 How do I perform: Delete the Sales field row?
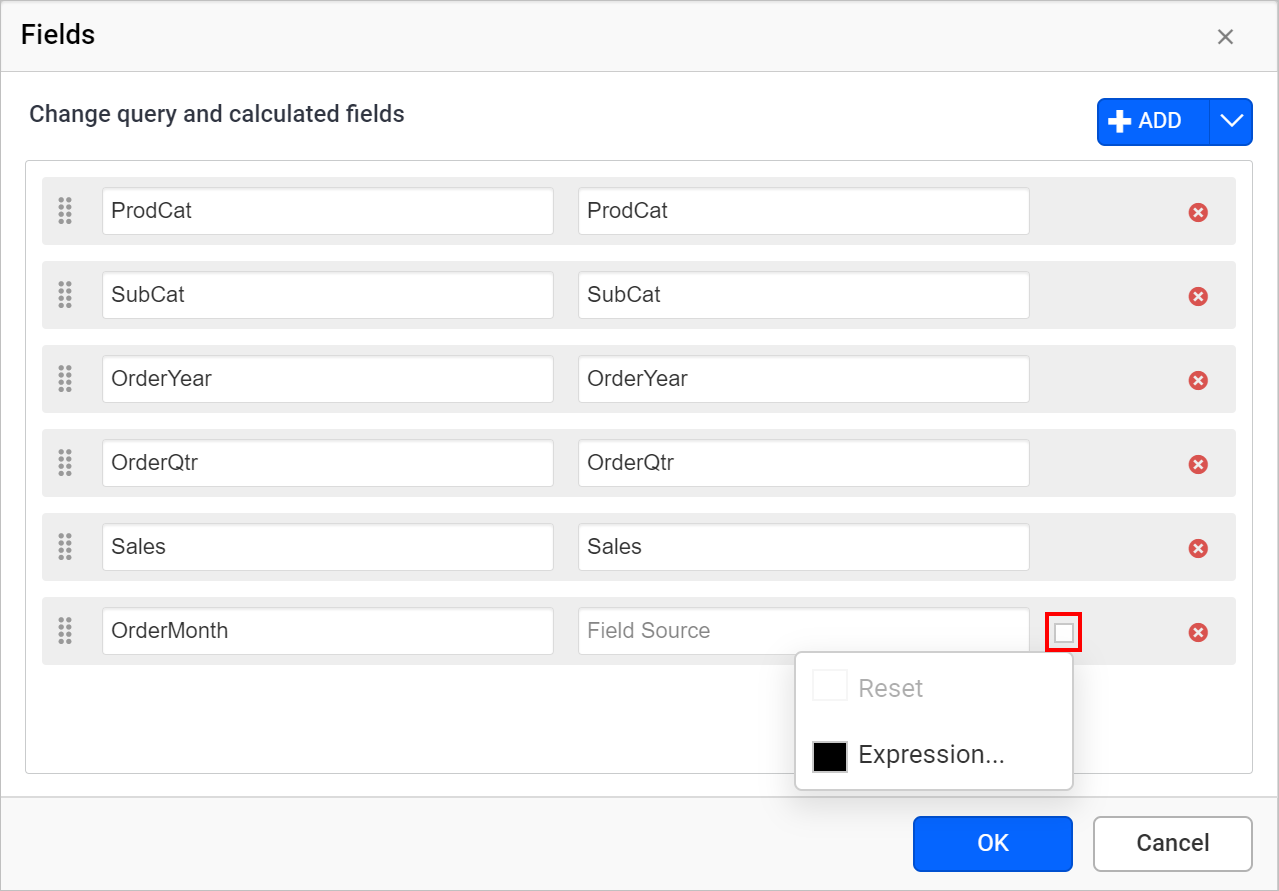click(x=1198, y=548)
